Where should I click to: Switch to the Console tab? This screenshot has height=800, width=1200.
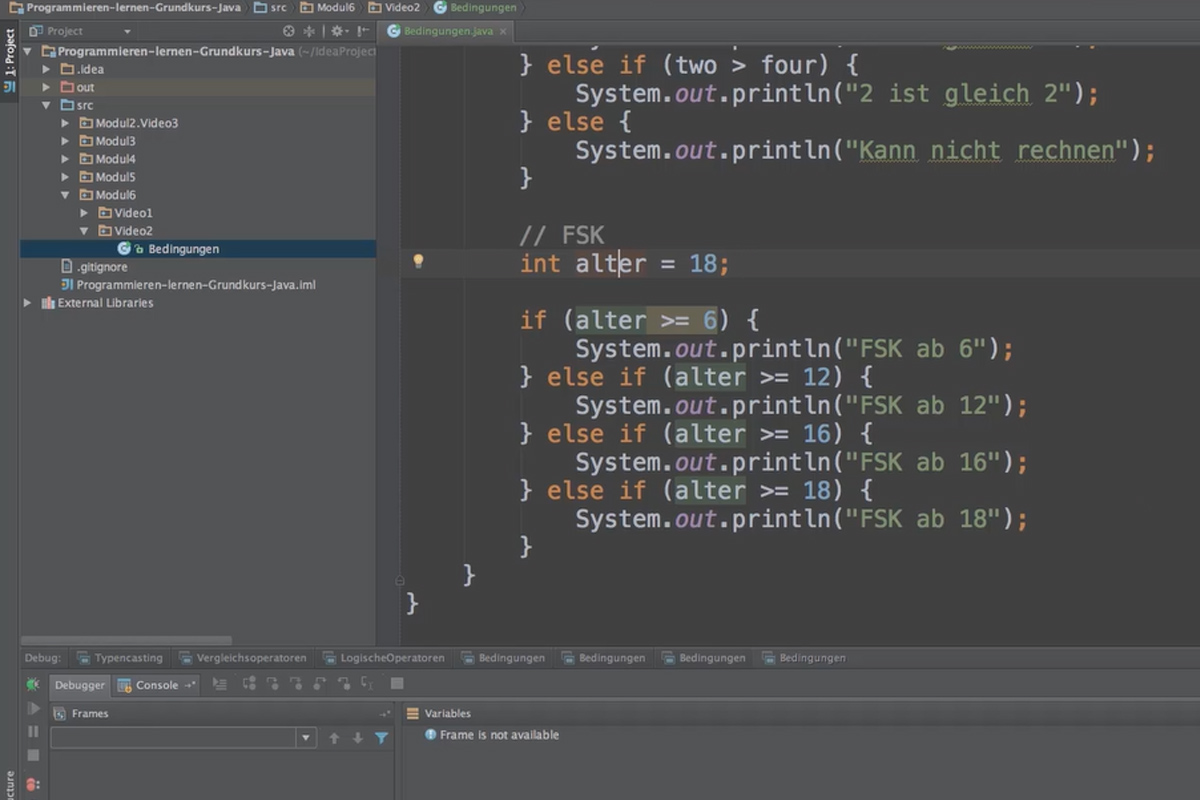(156, 685)
